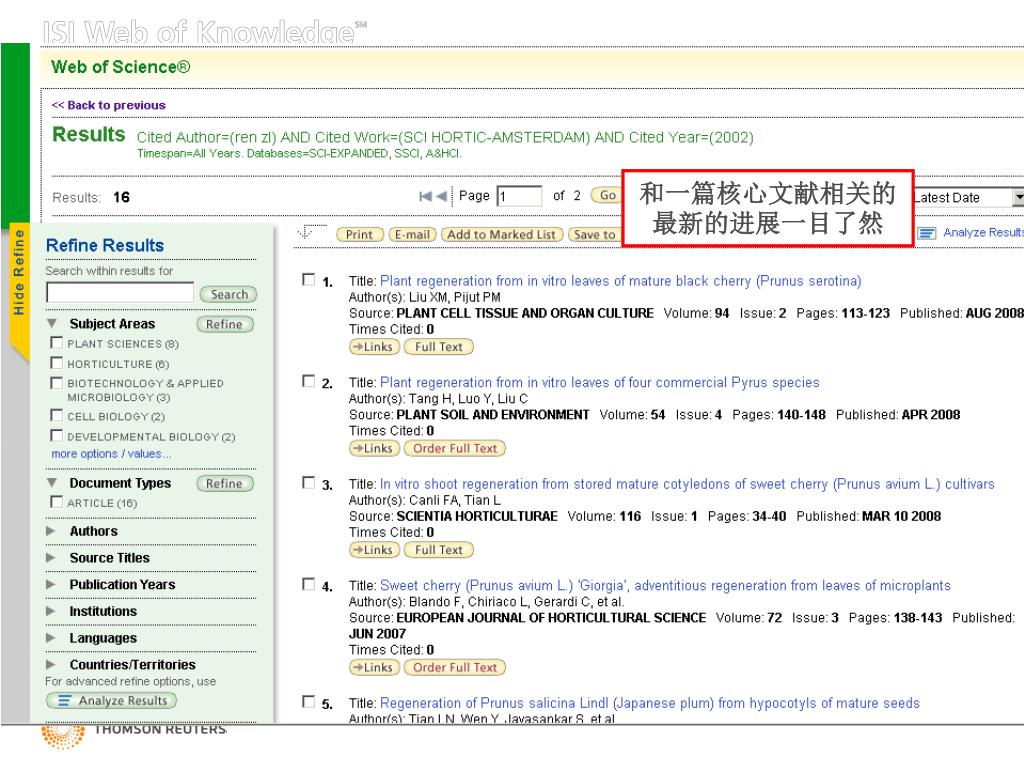Check the HORTICULTURE subject area
Screen dimensions: 1024x768
click(57, 363)
